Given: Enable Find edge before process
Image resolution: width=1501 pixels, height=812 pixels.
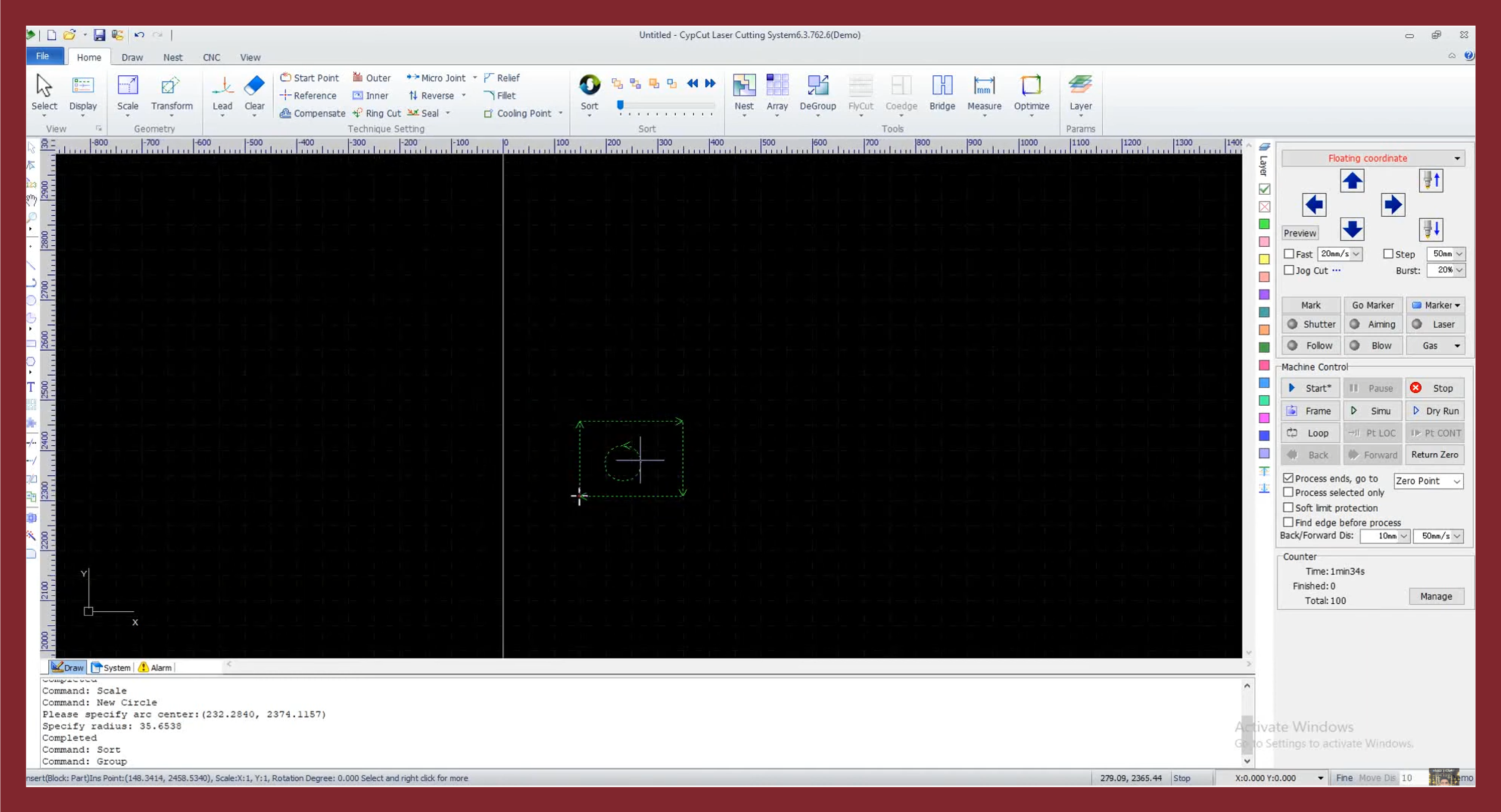Looking at the screenshot, I should click(1288, 522).
